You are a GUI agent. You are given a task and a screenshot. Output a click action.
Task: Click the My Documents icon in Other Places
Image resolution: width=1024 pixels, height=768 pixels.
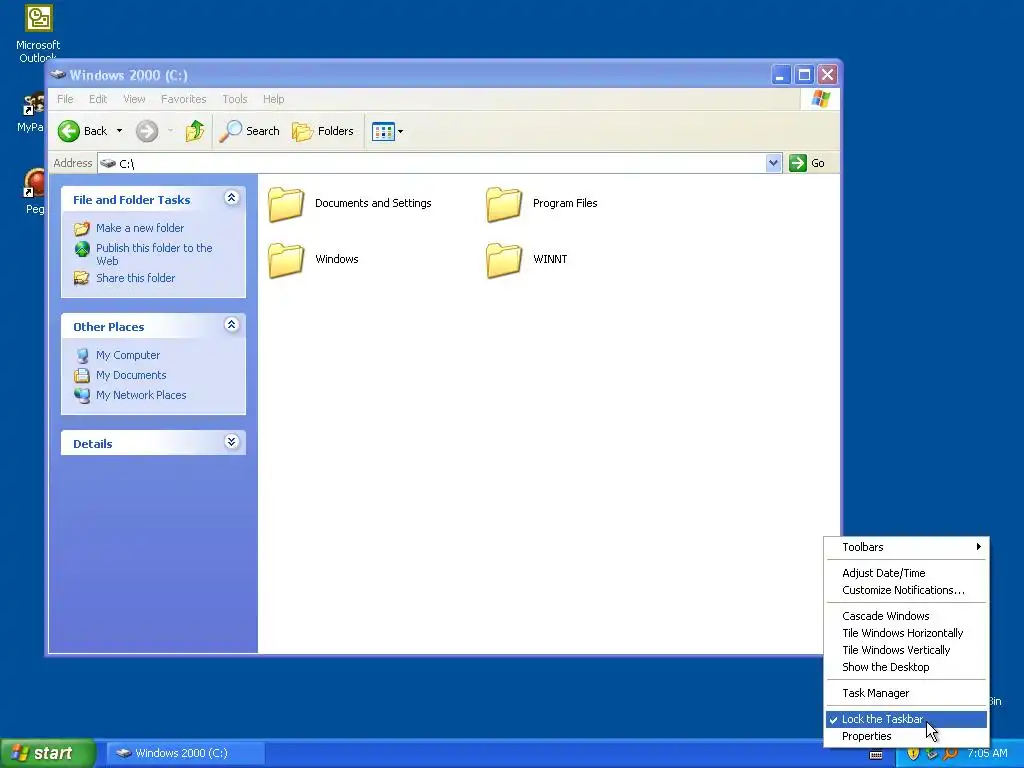click(82, 376)
